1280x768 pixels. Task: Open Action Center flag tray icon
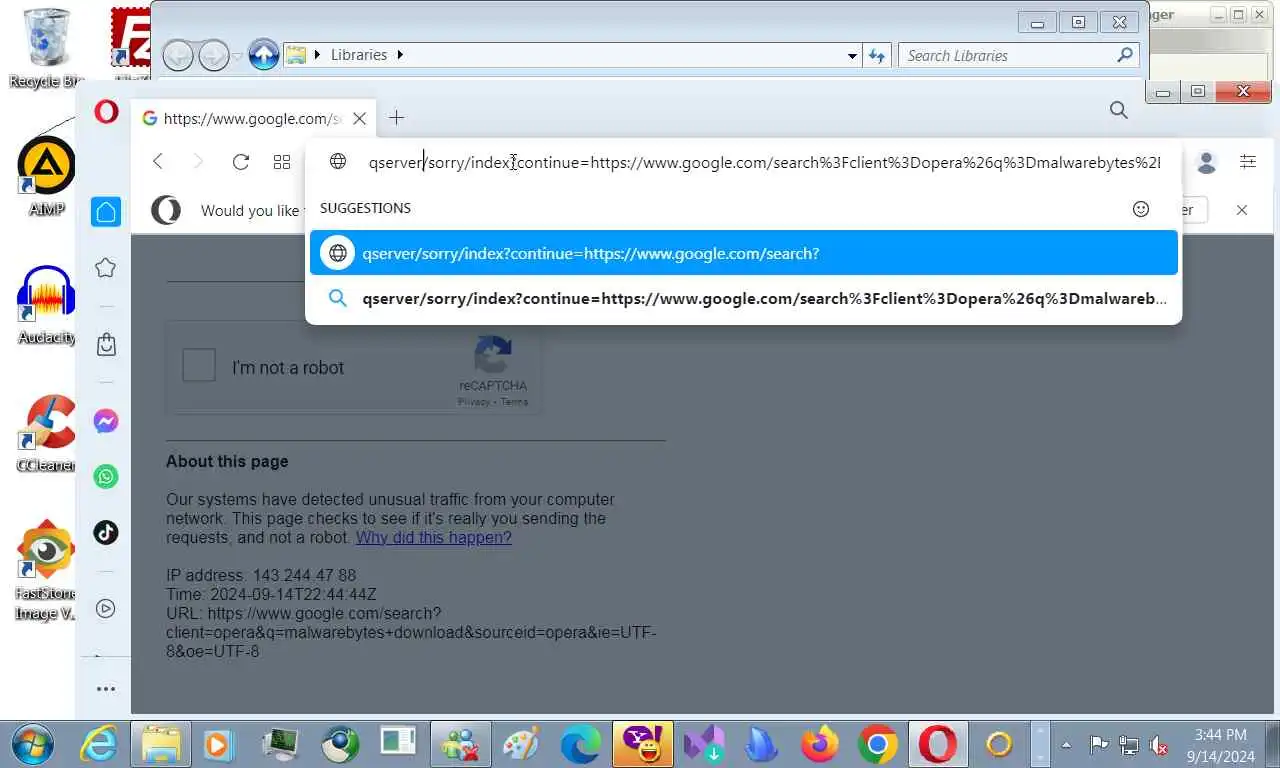(1098, 745)
